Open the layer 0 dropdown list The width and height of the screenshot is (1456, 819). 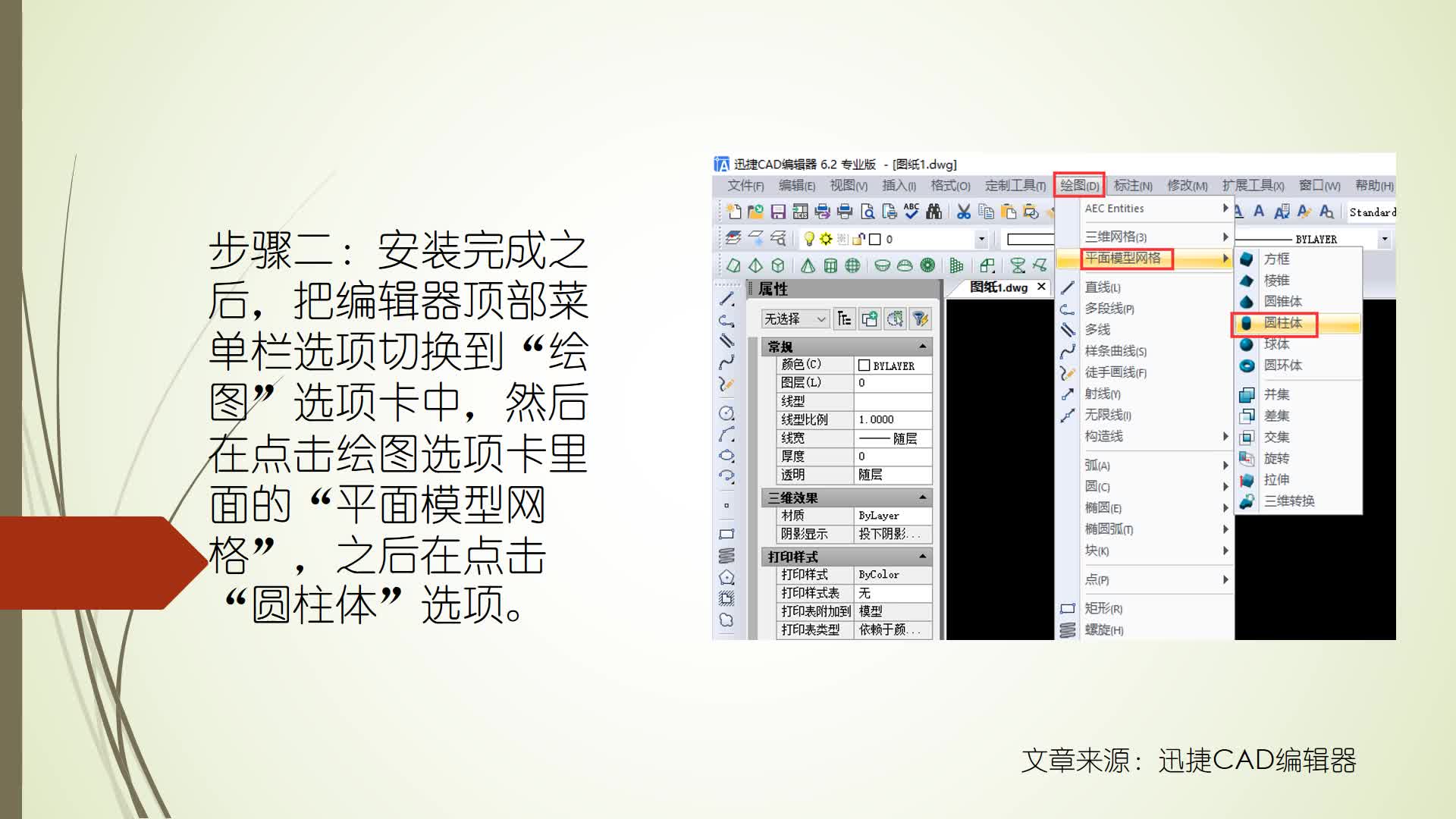coord(981,238)
